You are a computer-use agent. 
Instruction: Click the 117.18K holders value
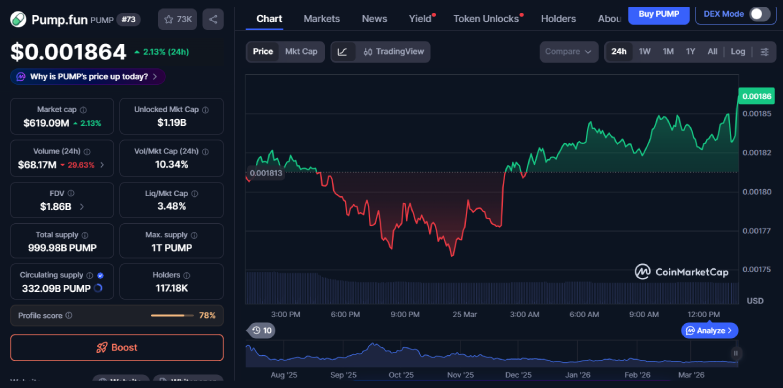click(171, 288)
